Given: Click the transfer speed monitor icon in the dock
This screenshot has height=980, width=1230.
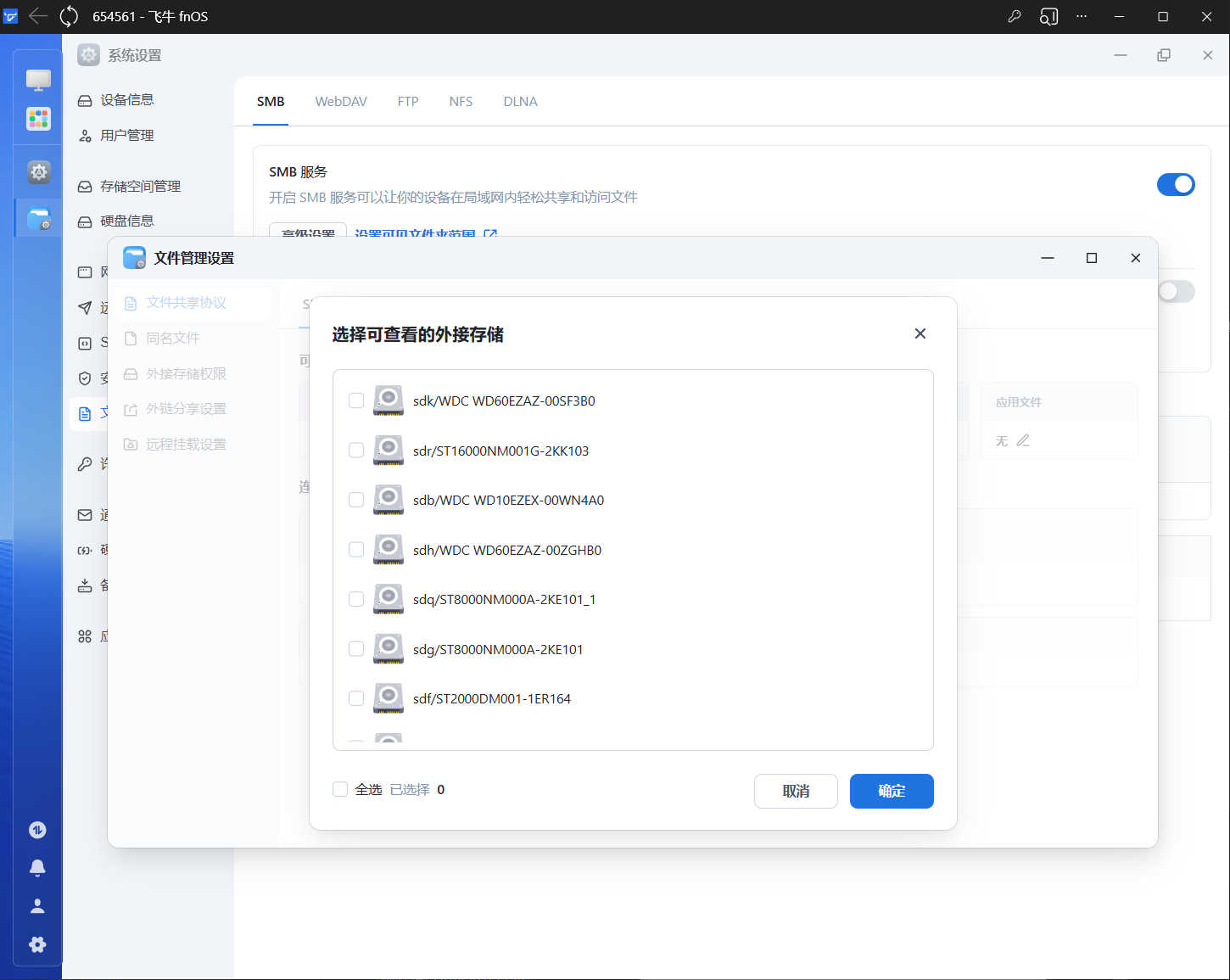Looking at the screenshot, I should pos(37,830).
